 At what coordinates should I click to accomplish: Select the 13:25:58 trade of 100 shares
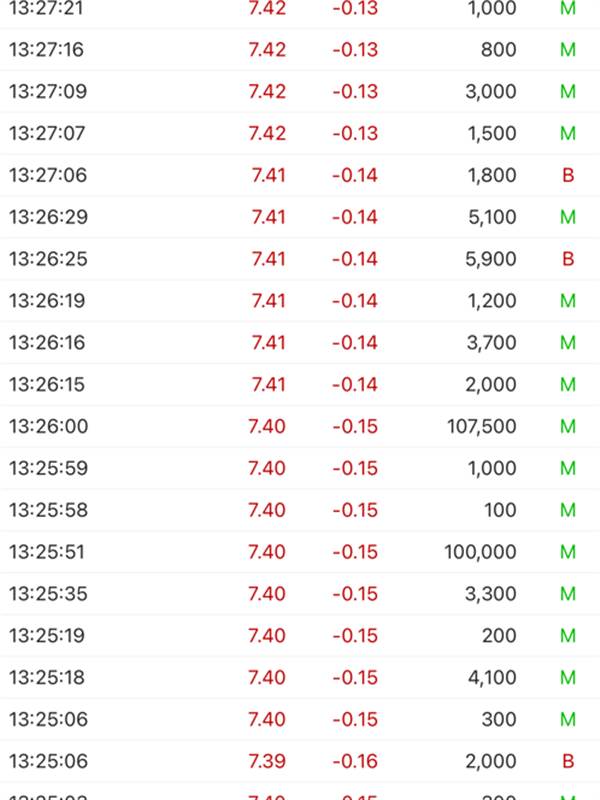(300, 510)
